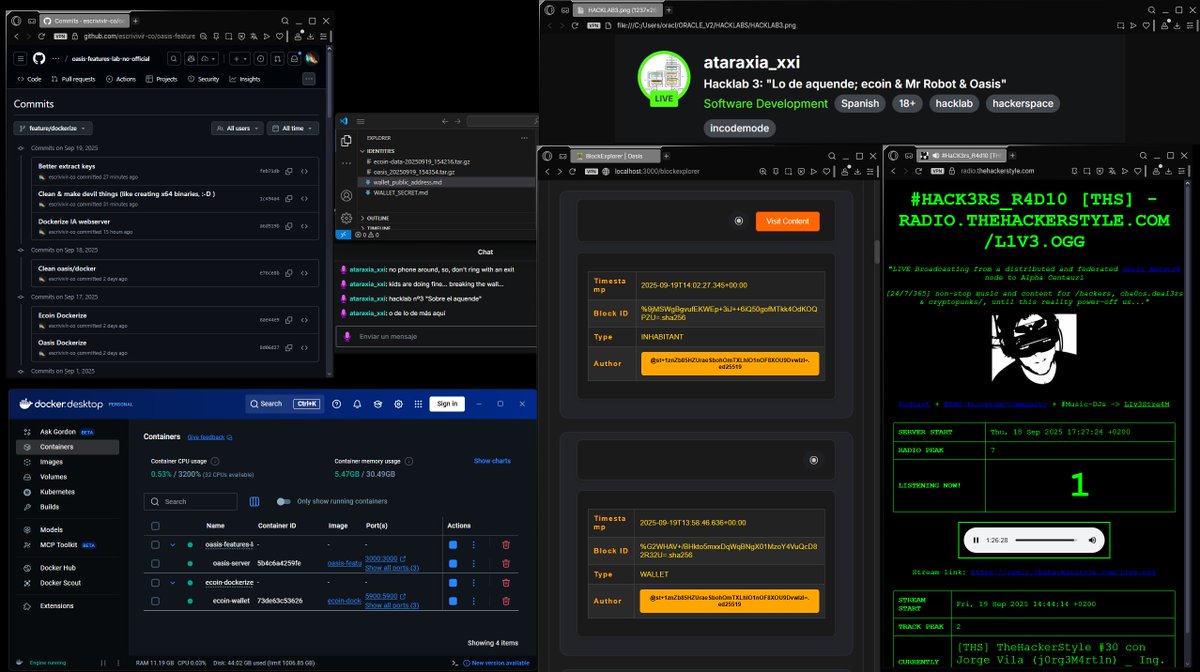
Task: Browse repository at 'Dockerize IA webserver' commit
Action: point(304,226)
